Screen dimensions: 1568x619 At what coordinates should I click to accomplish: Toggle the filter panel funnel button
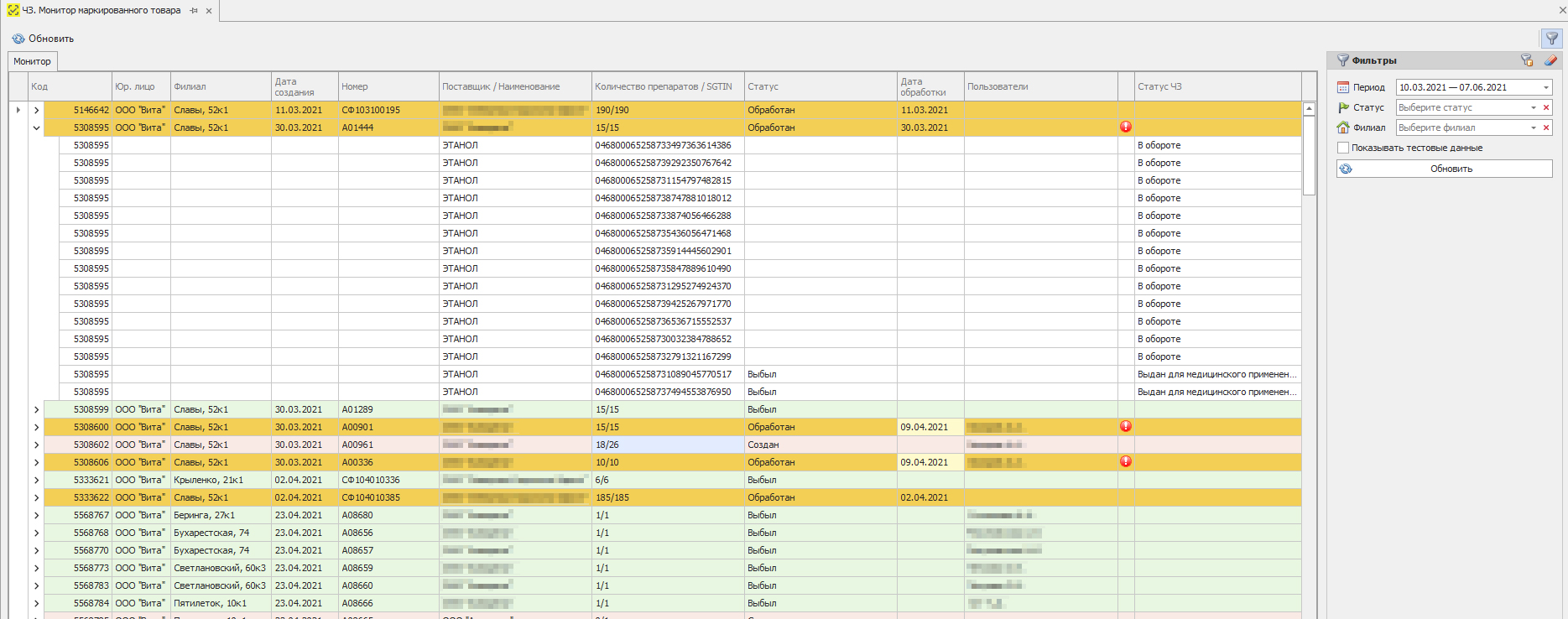pyautogui.click(x=1551, y=39)
